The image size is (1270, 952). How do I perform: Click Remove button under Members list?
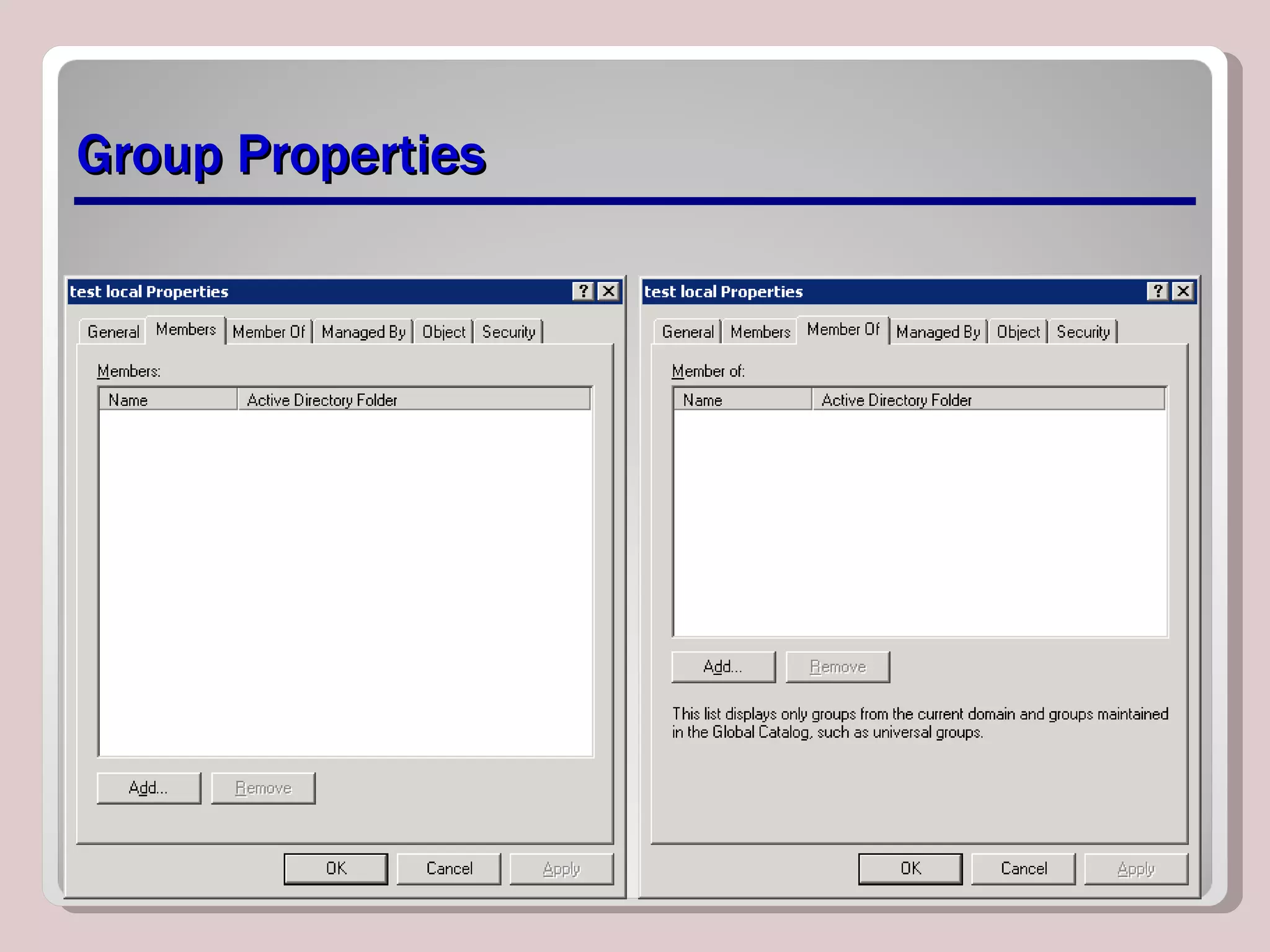click(x=263, y=788)
